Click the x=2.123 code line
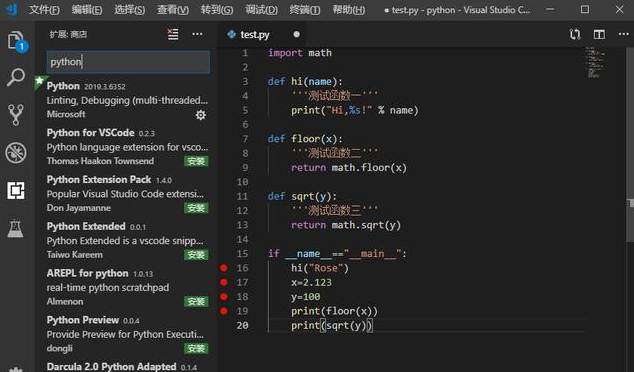 point(311,282)
